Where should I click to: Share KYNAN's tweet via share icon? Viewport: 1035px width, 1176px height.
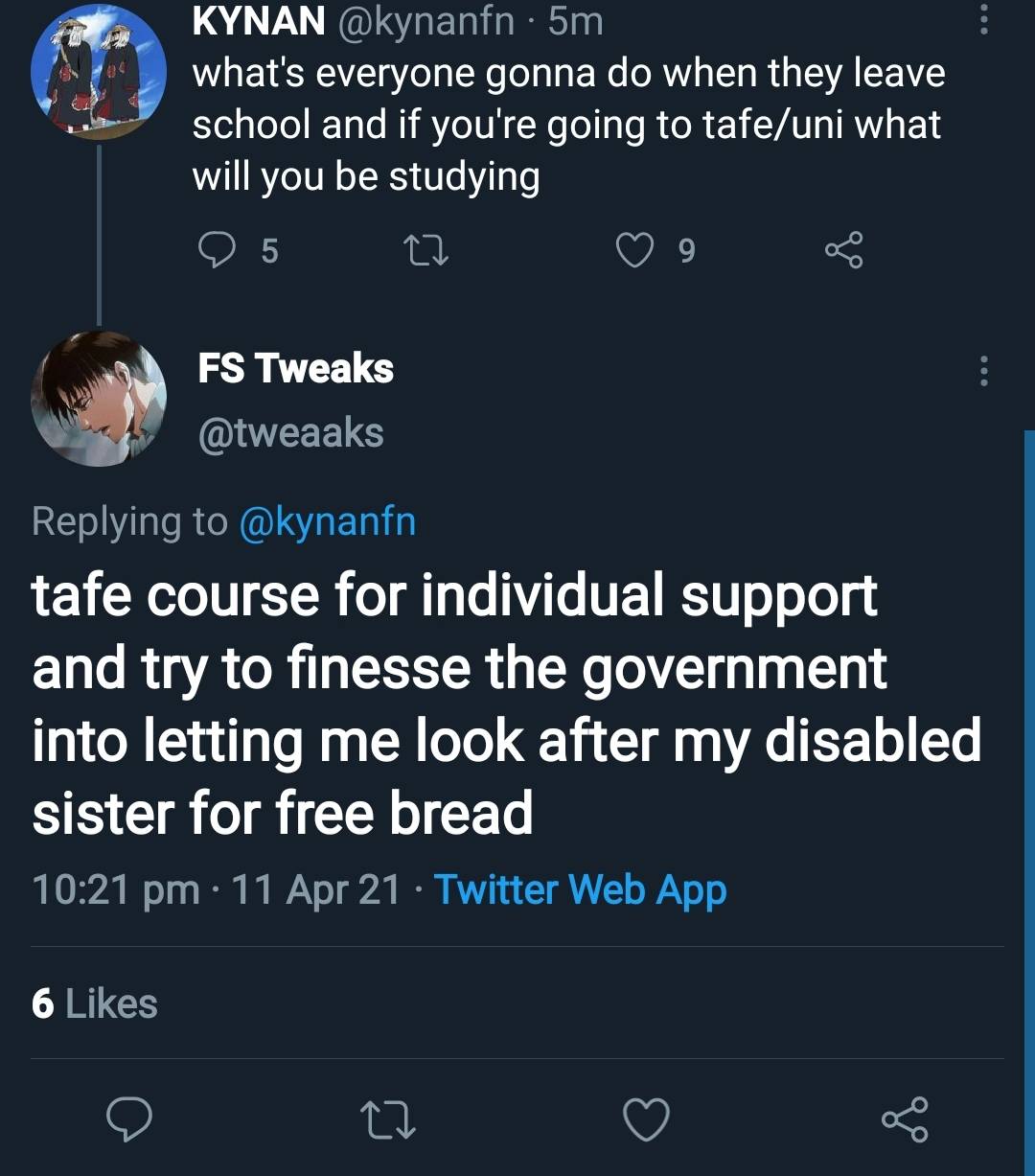(x=844, y=250)
